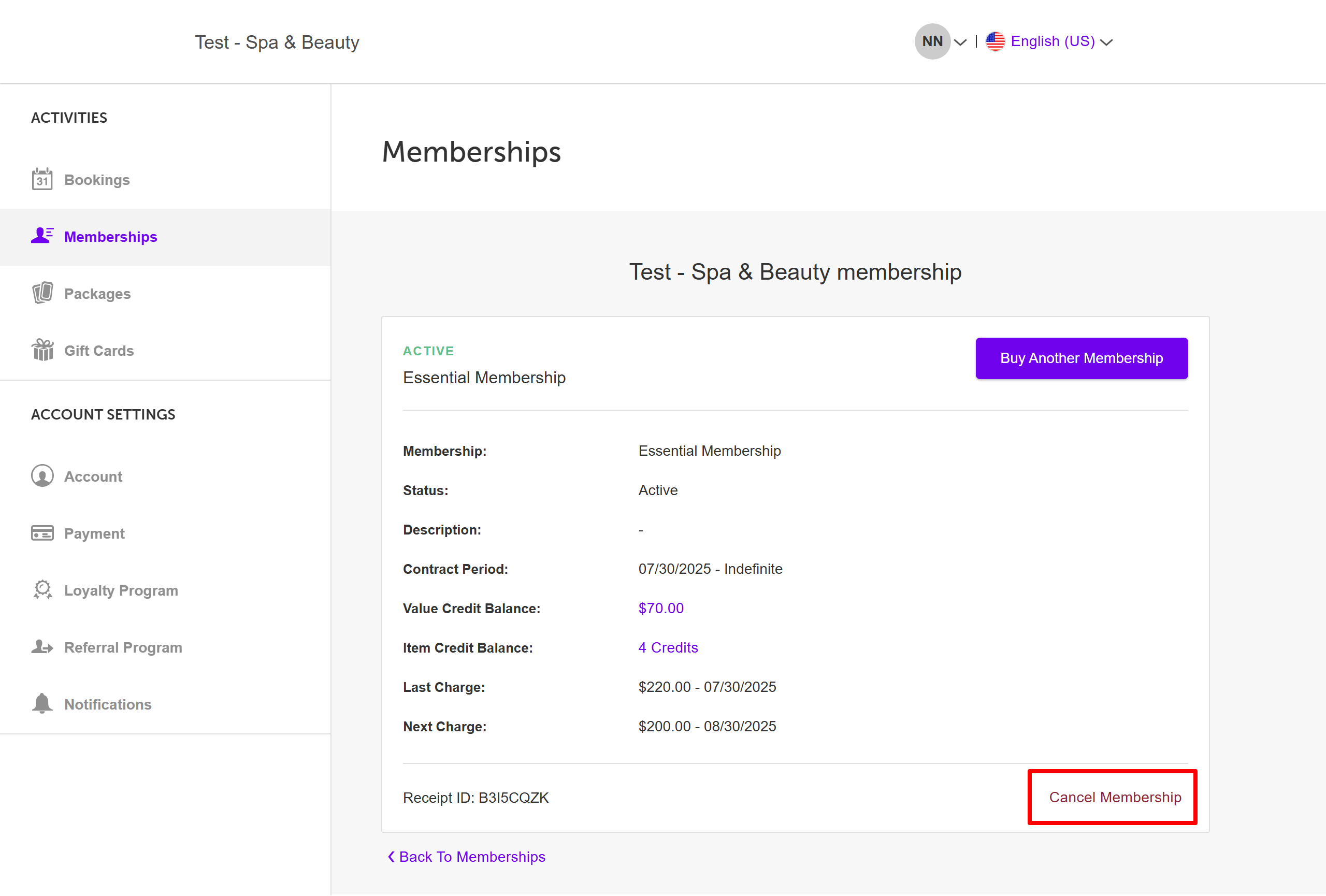Click the Loyalty Program badge icon

pos(42,590)
